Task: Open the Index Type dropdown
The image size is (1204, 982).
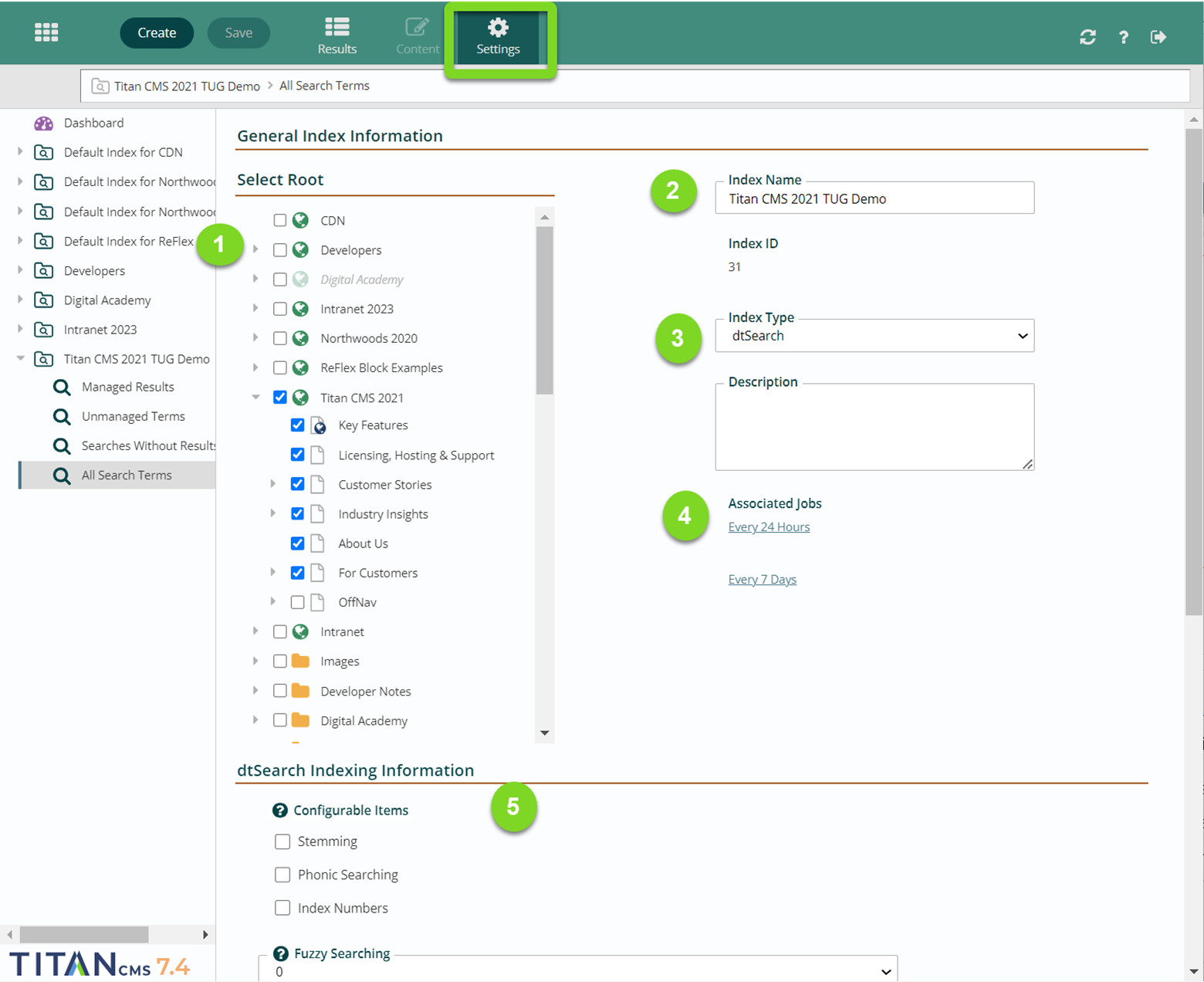Action: (x=874, y=336)
